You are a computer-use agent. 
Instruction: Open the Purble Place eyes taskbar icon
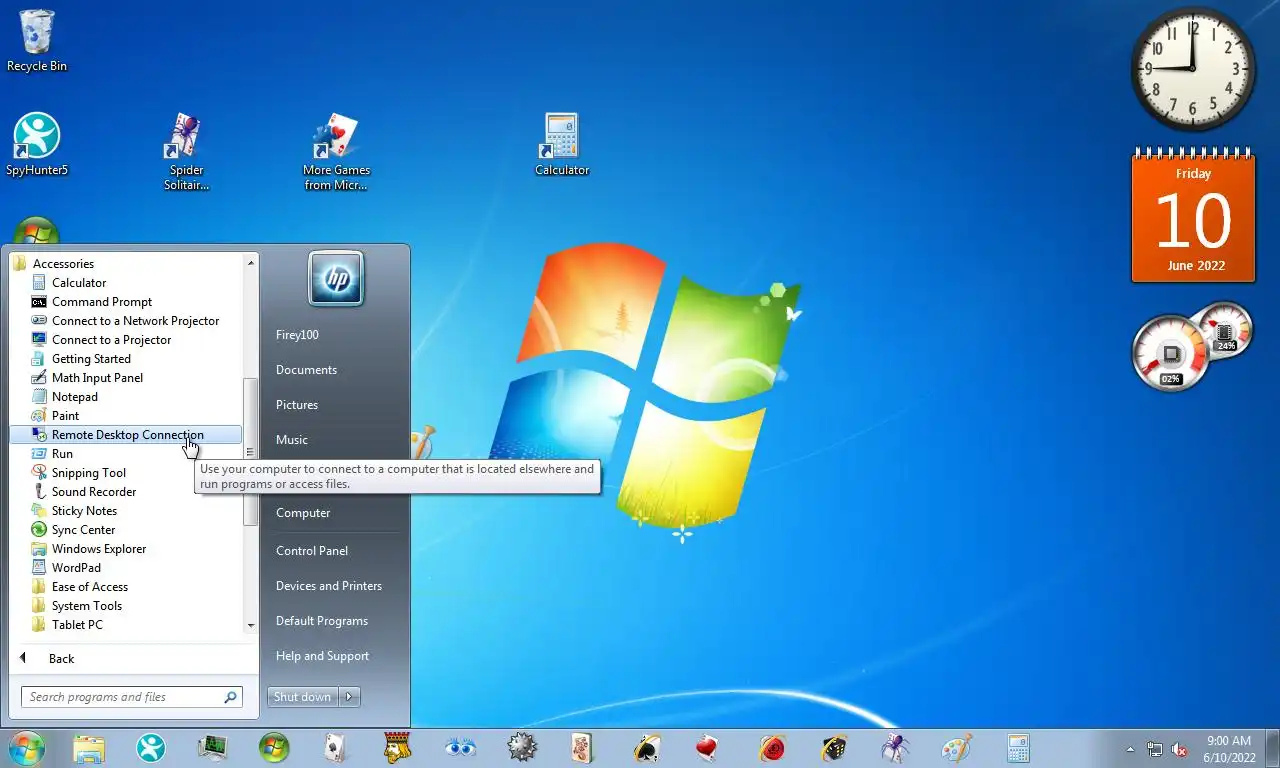coord(460,748)
